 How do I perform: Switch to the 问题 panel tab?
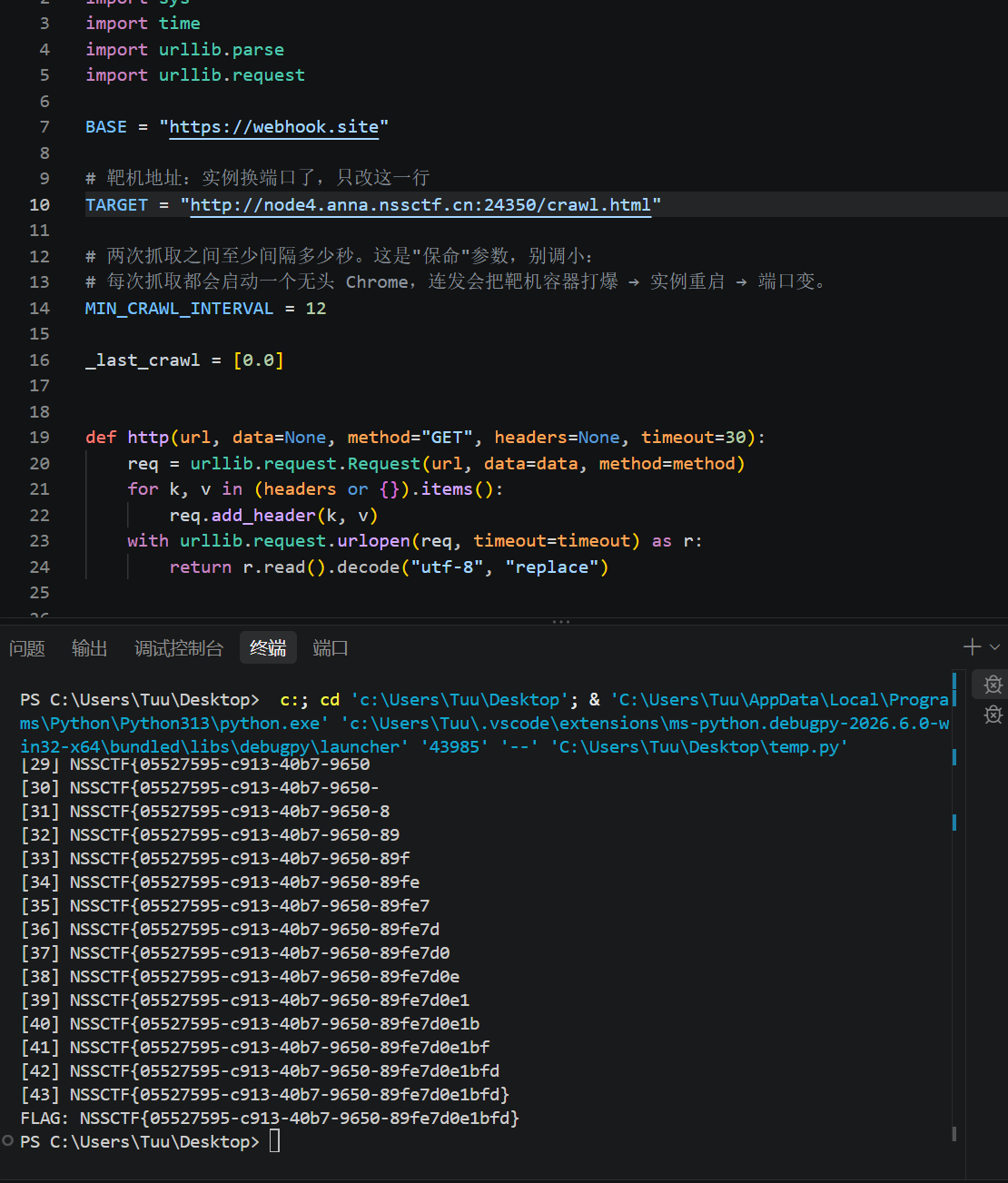tap(27, 648)
